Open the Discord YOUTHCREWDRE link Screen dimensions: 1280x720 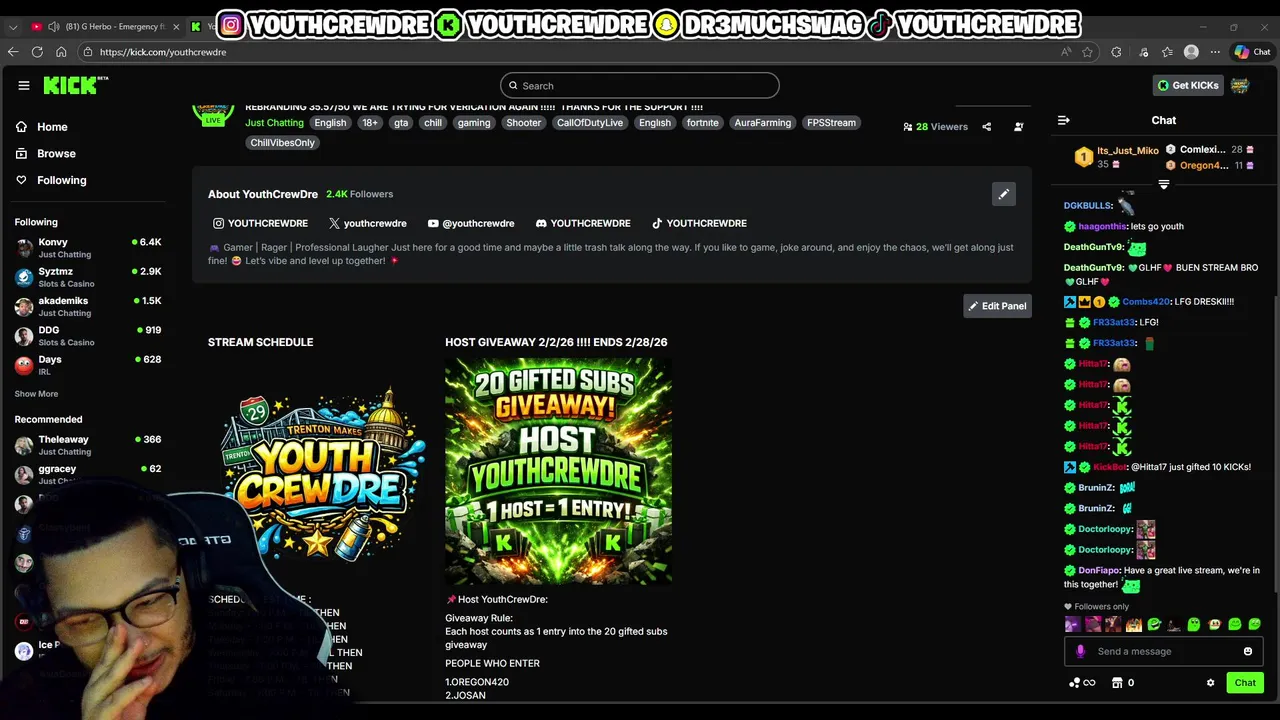tap(583, 223)
